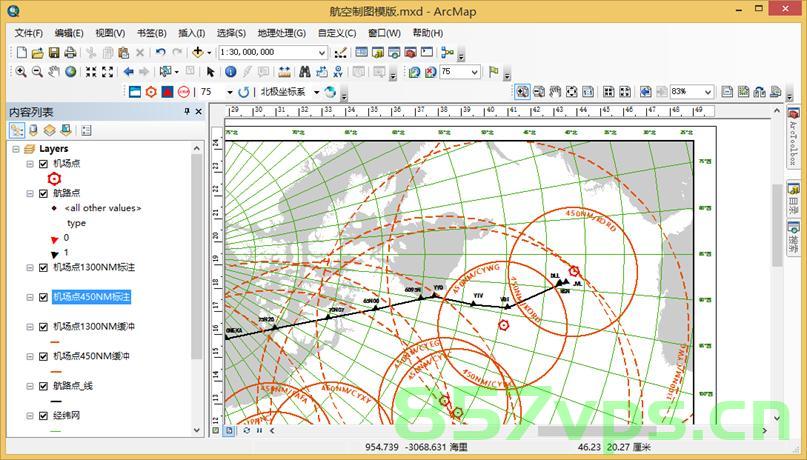Open the Measure tool
Viewport: 807px width, 460px height.
(x=284, y=72)
